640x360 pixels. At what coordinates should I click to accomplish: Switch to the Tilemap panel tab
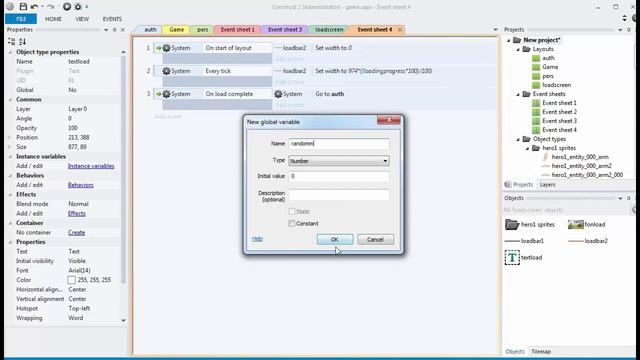tap(541, 351)
